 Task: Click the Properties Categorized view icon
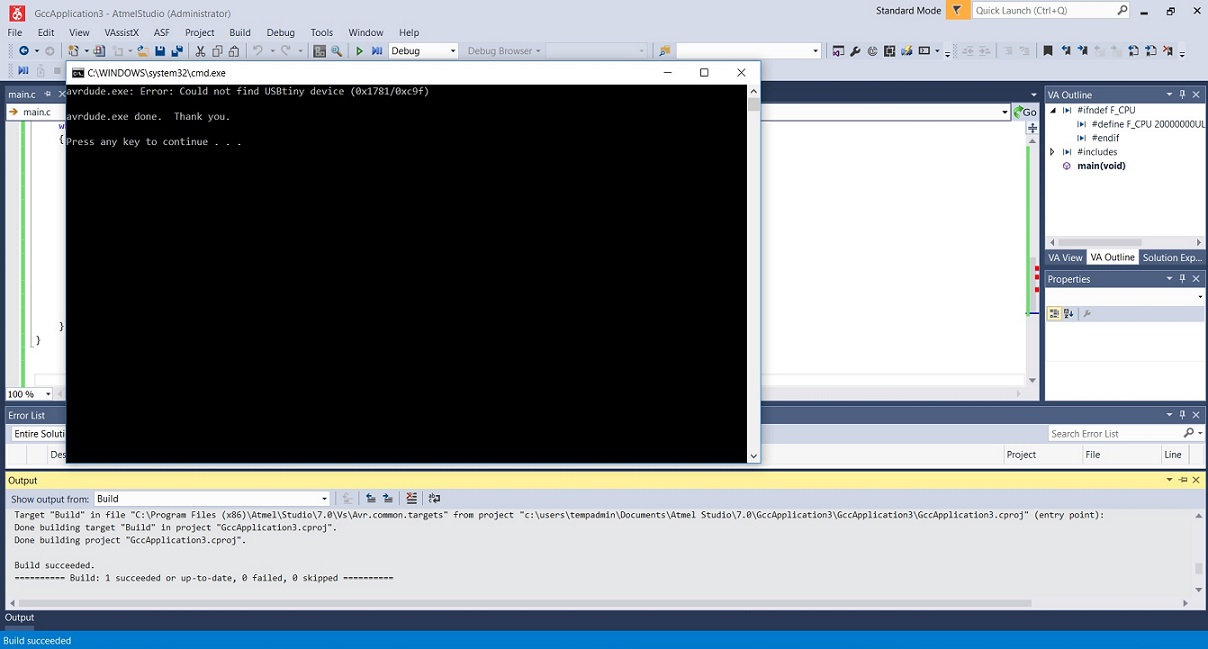pos(1054,314)
